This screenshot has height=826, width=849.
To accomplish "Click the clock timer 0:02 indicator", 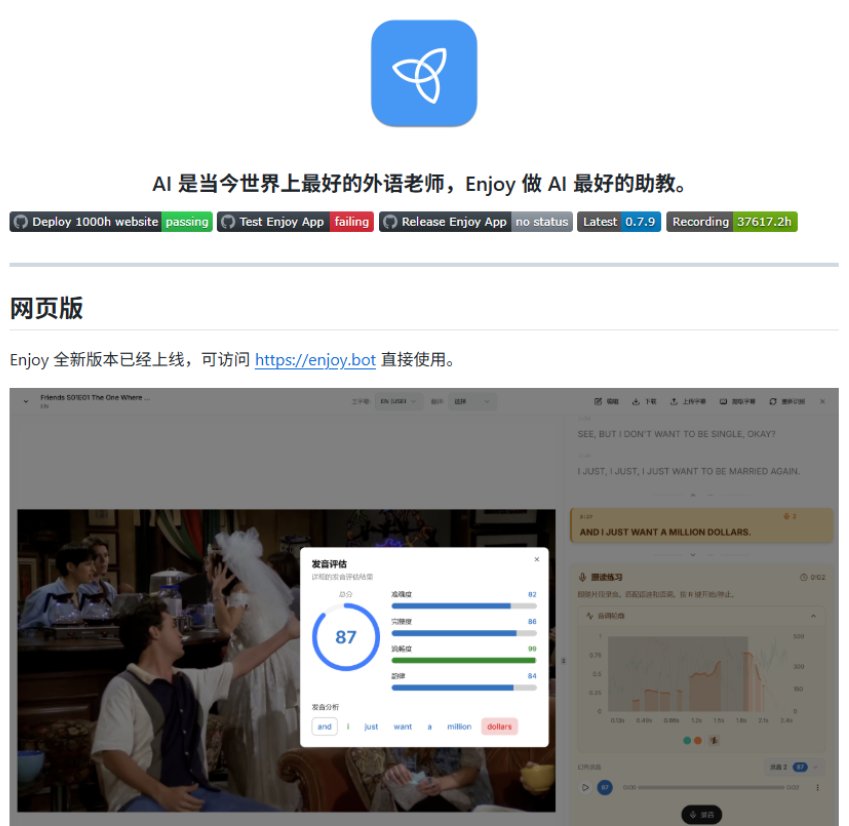I will [x=813, y=578].
